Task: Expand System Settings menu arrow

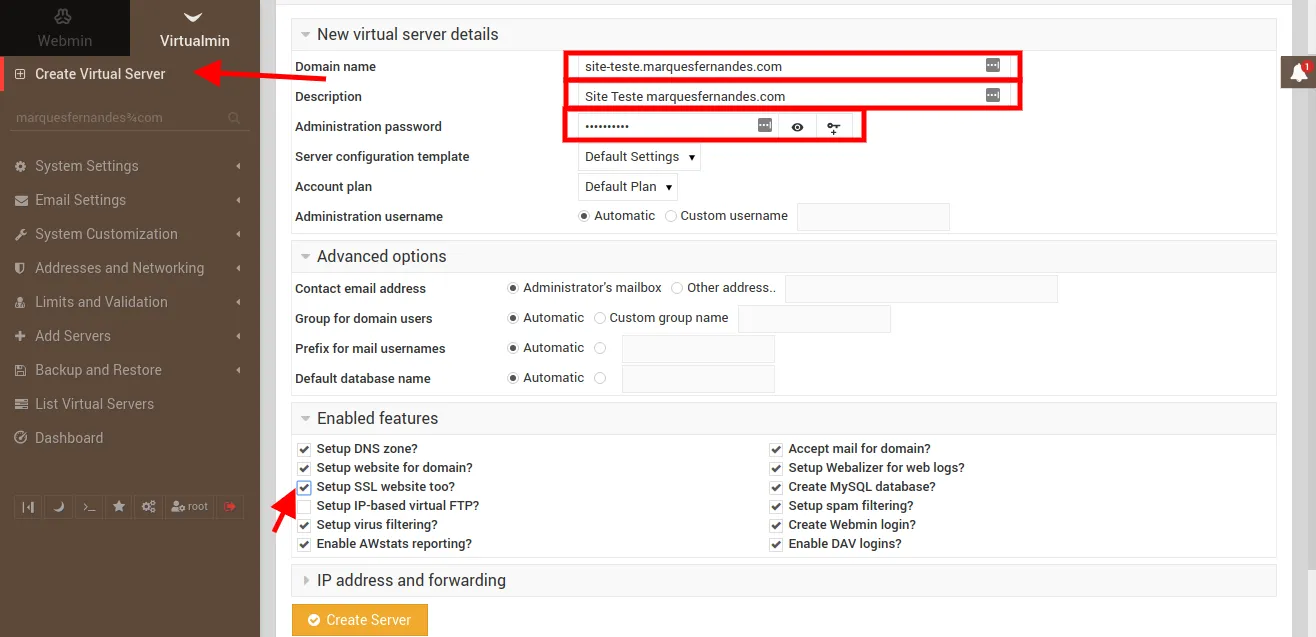Action: click(238, 166)
